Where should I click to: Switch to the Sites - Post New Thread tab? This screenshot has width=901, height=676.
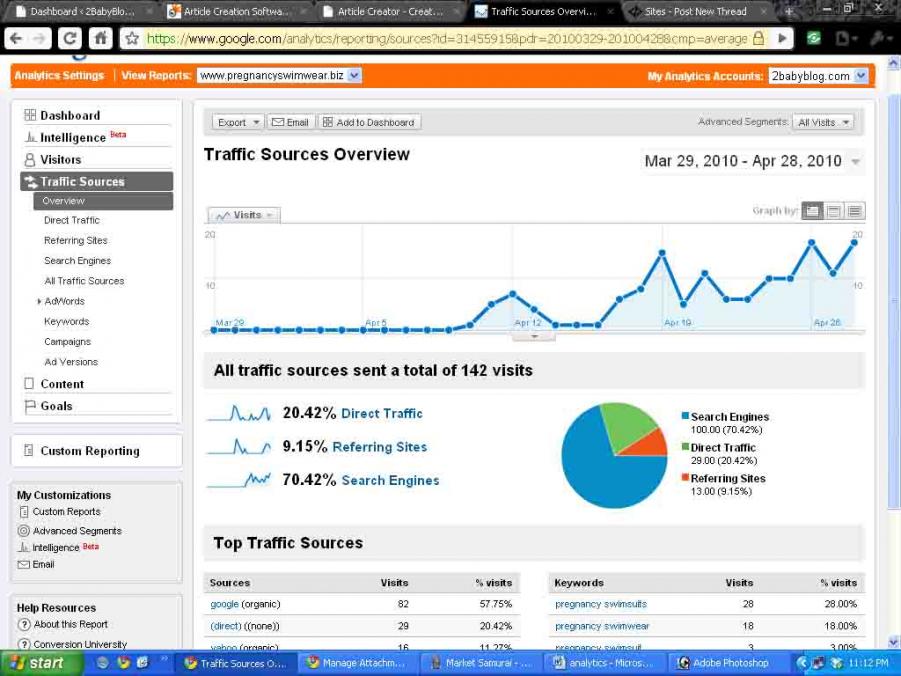(x=695, y=11)
